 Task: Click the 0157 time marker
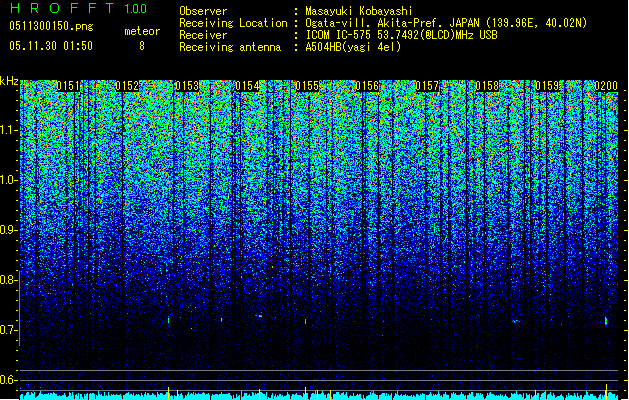(427, 86)
